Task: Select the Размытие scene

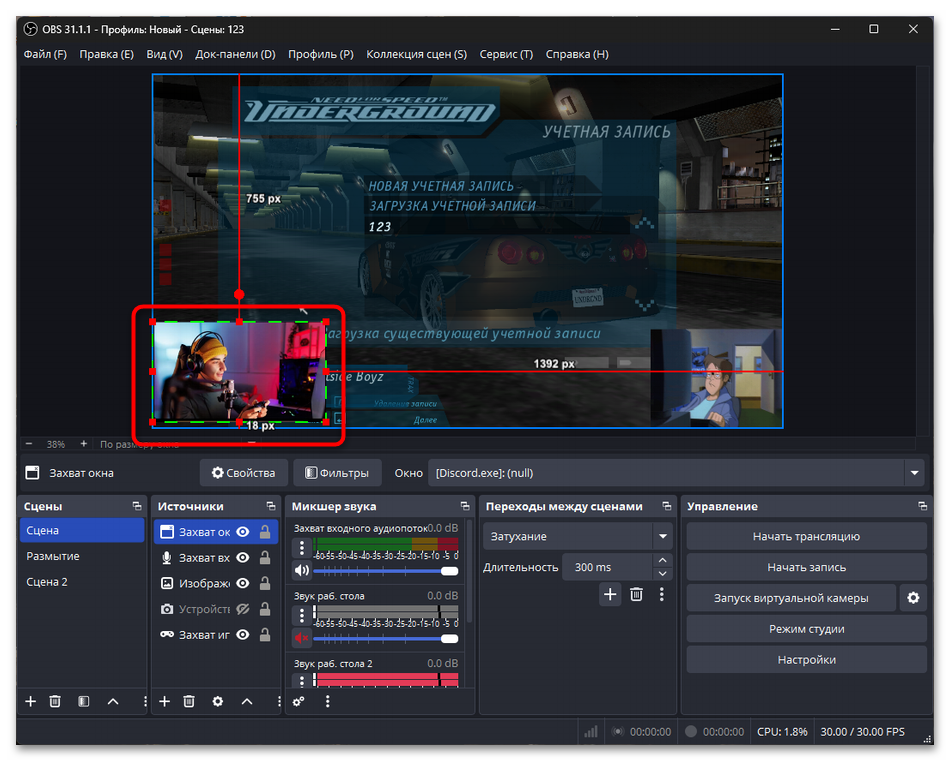Action: (82, 556)
